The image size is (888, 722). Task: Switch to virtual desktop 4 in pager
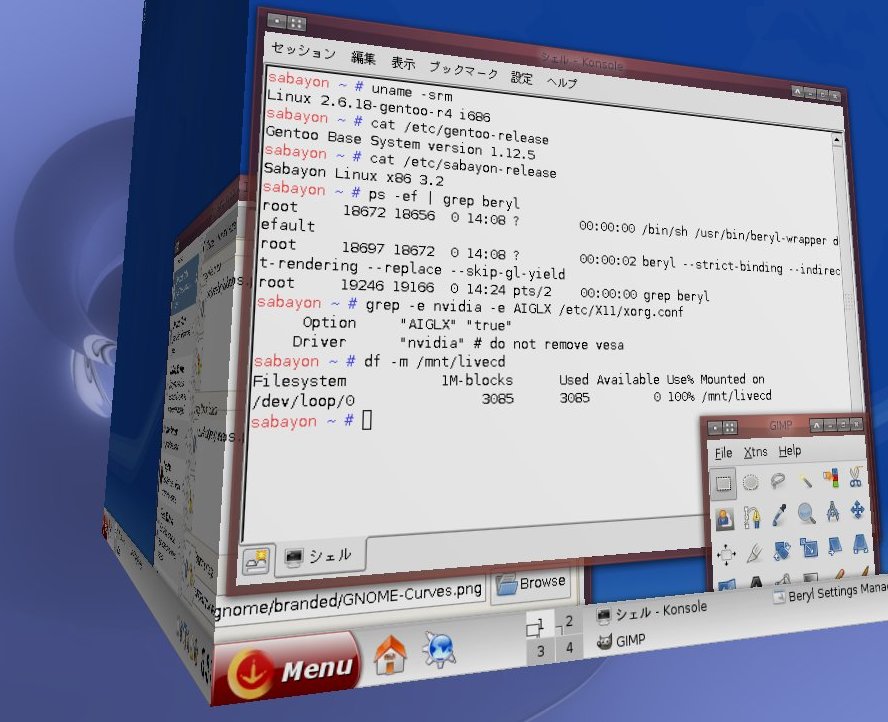(x=569, y=647)
